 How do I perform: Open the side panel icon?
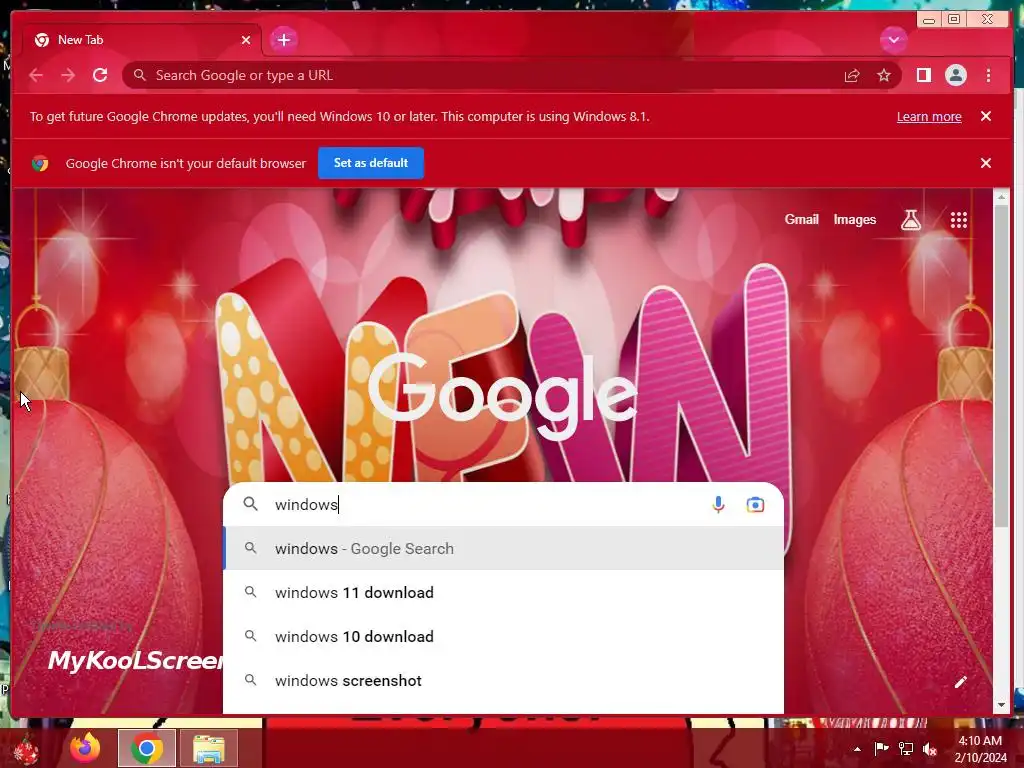coord(923,75)
